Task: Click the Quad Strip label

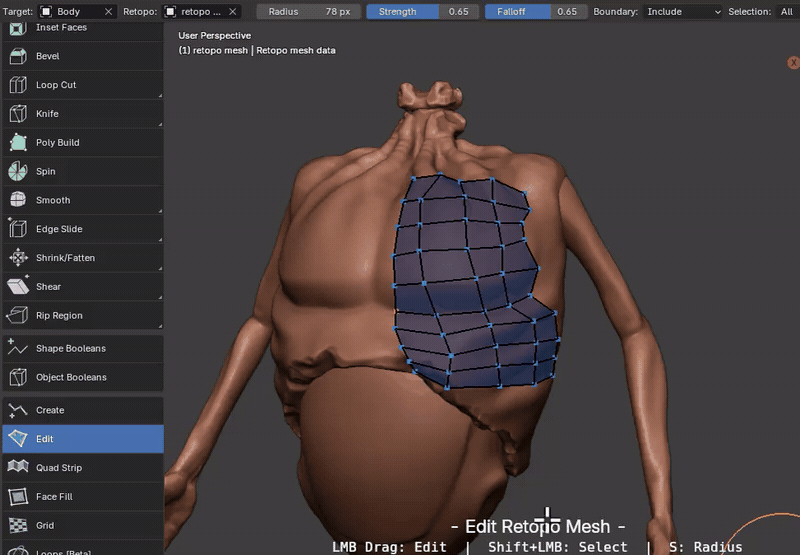Action: [59, 468]
